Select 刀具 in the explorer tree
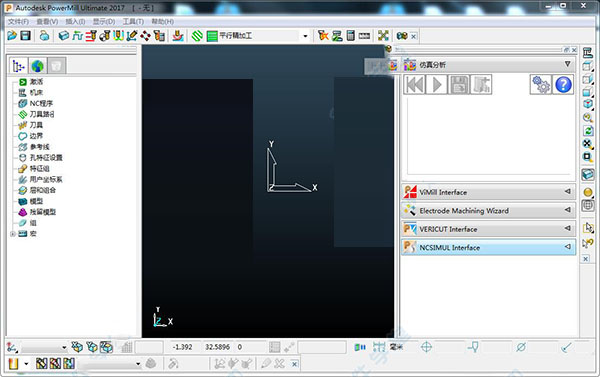The height and width of the screenshot is (377, 600). tap(36, 125)
